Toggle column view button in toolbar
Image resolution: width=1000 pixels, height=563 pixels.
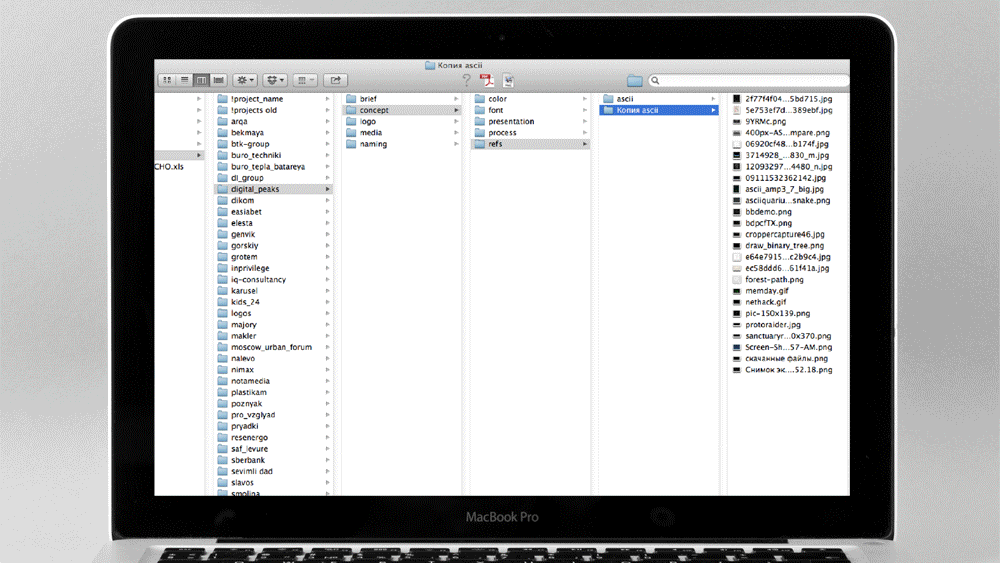point(202,80)
